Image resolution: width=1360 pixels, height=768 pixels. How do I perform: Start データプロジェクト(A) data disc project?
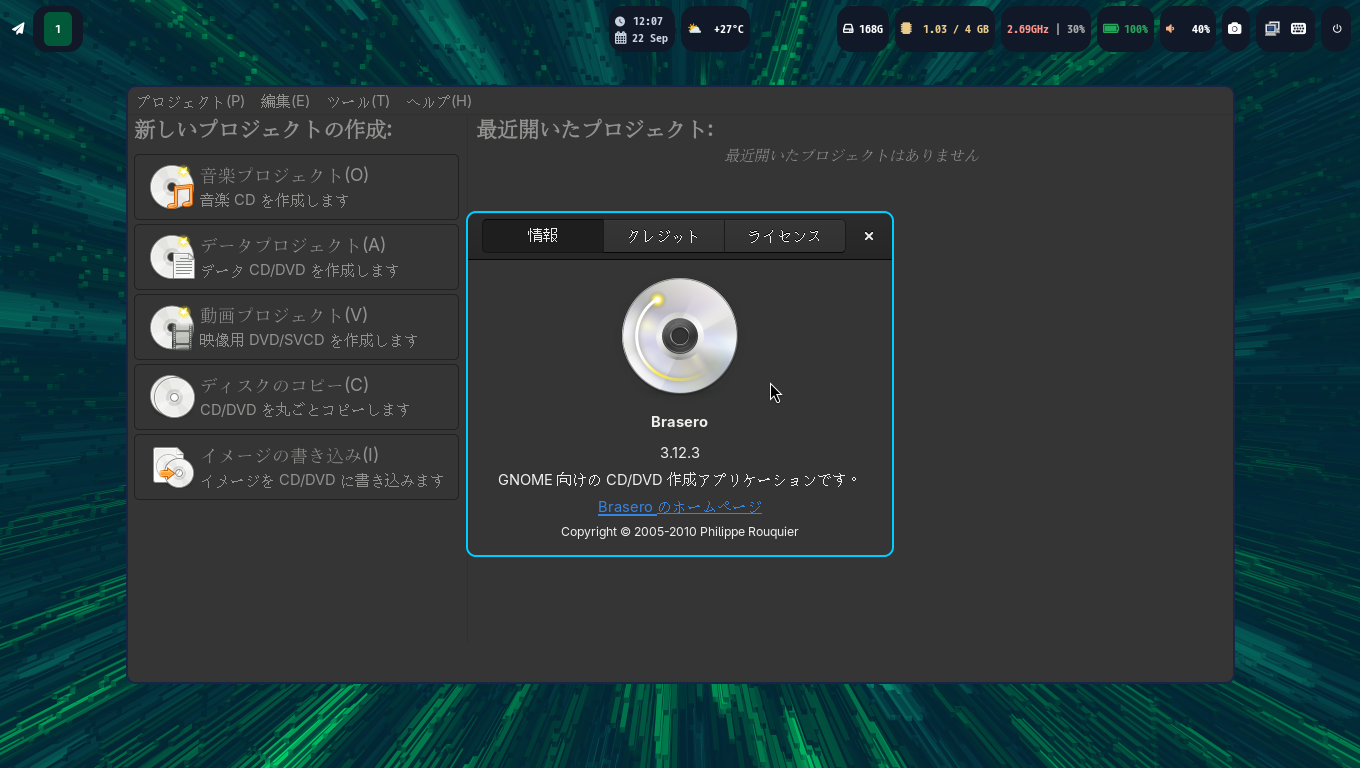click(x=296, y=257)
